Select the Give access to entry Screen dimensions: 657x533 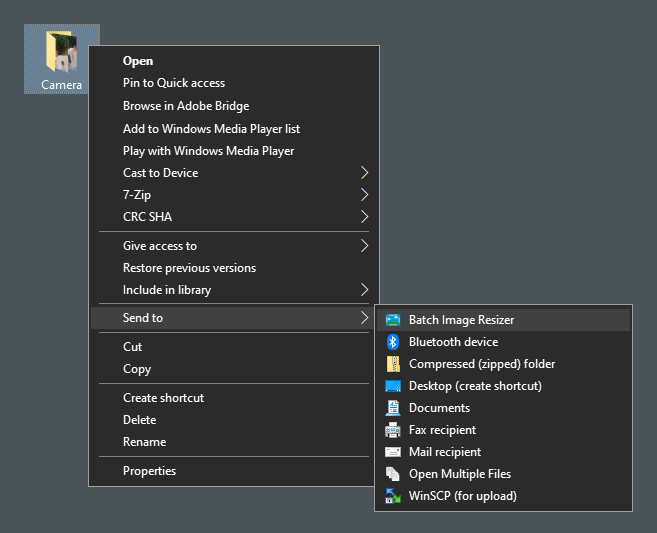[234, 246]
